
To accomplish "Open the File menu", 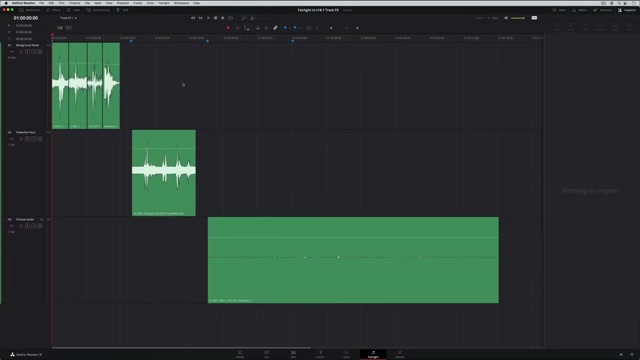I will coord(42,3).
